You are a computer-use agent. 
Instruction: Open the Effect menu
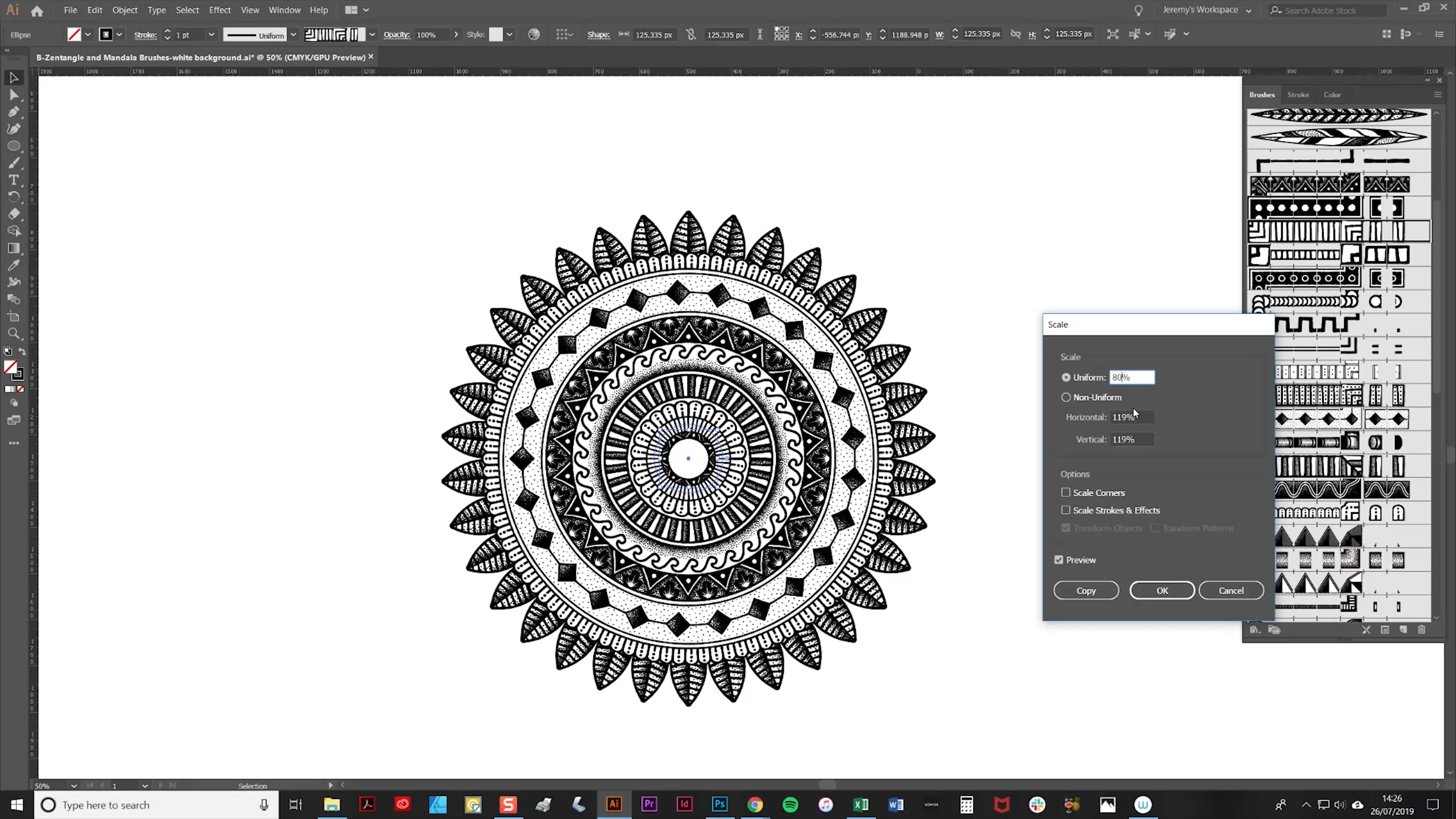(x=219, y=10)
